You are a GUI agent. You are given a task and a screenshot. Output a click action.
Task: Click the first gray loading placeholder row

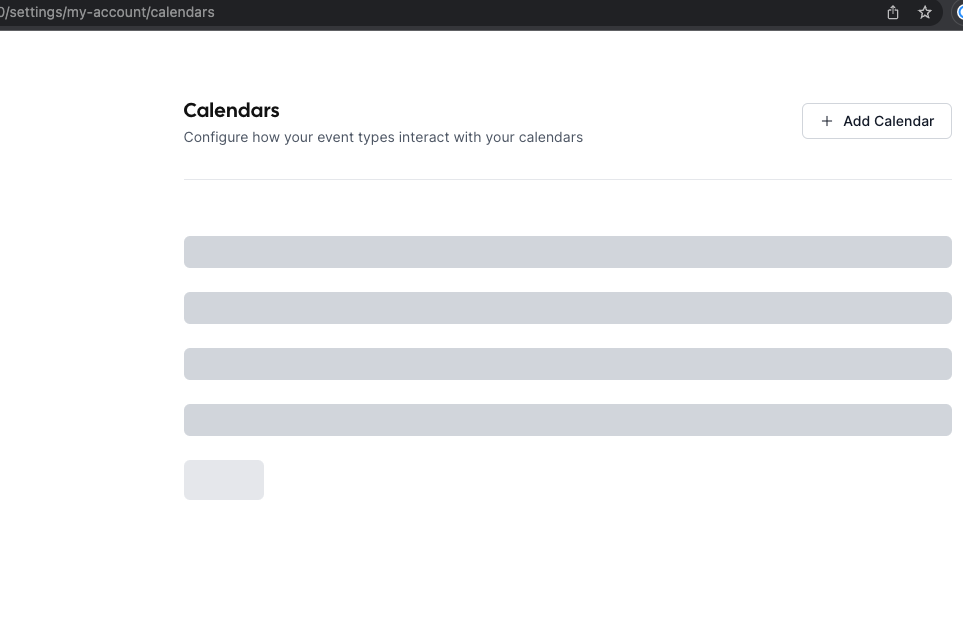coord(567,252)
